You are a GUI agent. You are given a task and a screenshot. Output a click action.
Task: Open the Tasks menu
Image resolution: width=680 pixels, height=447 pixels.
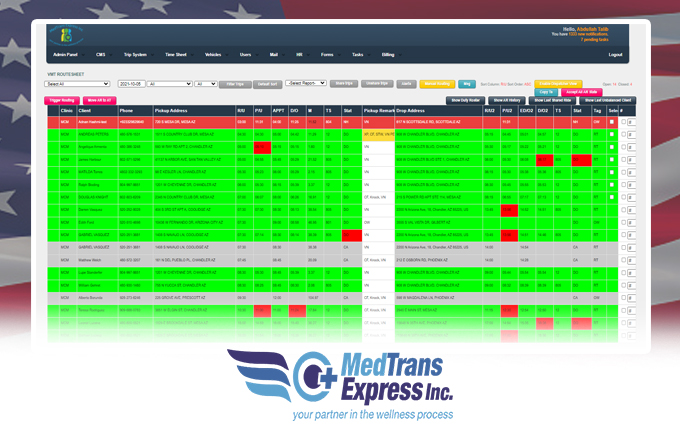point(357,55)
